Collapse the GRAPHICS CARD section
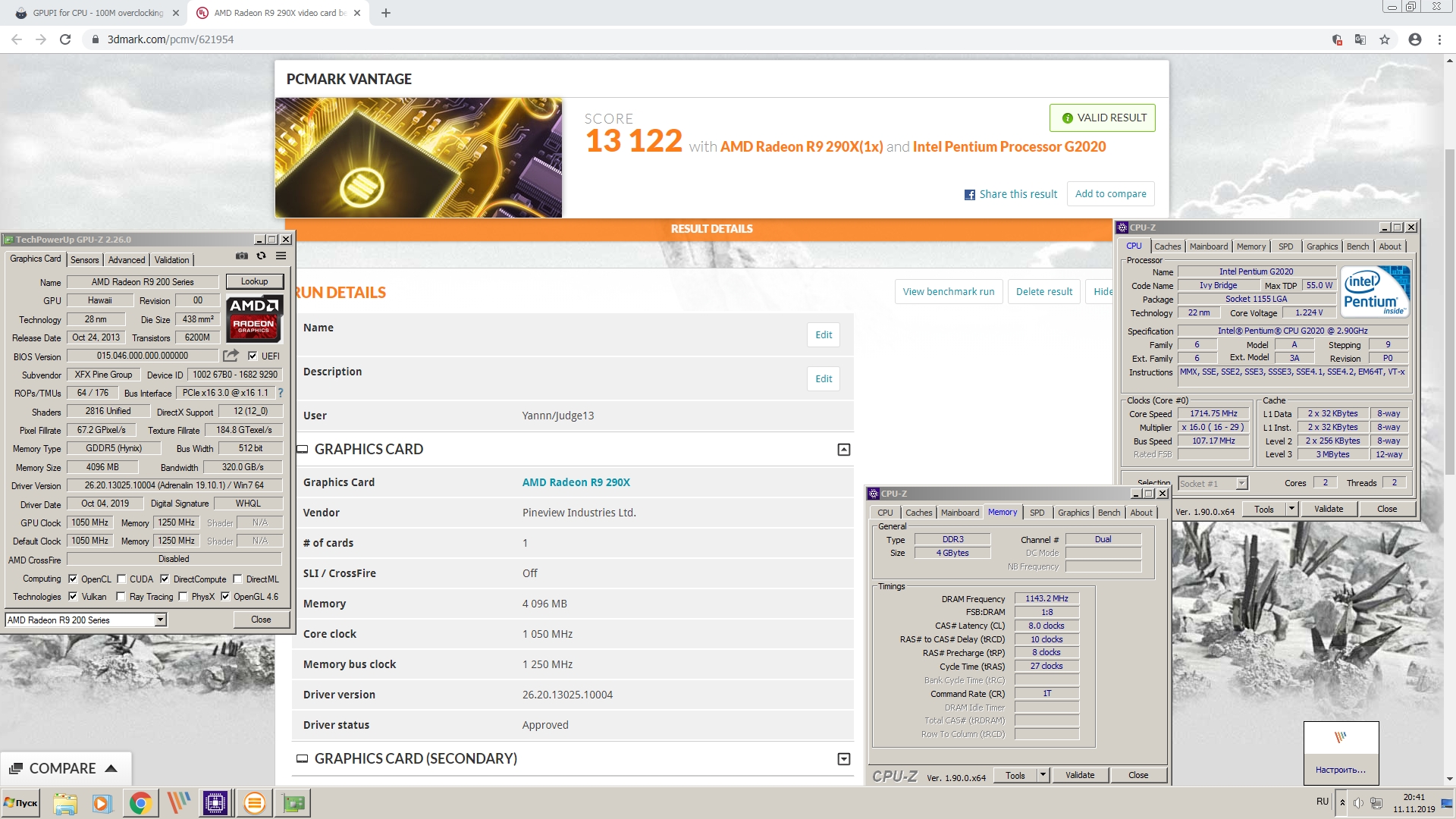1456x819 pixels. click(x=843, y=450)
